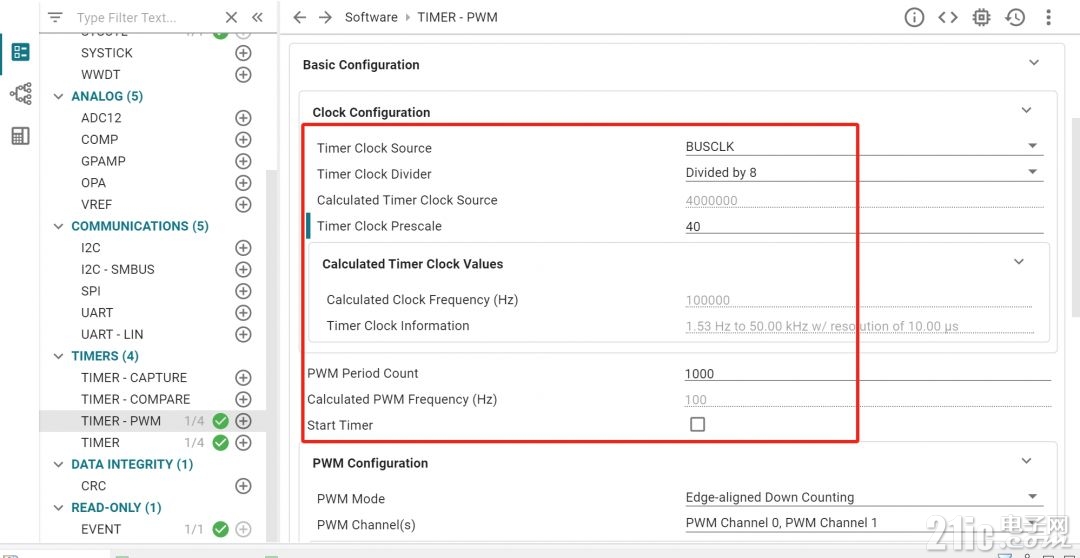1080x558 pixels.
Task: Open Timer Clock Source dropdown
Action: [864, 146]
